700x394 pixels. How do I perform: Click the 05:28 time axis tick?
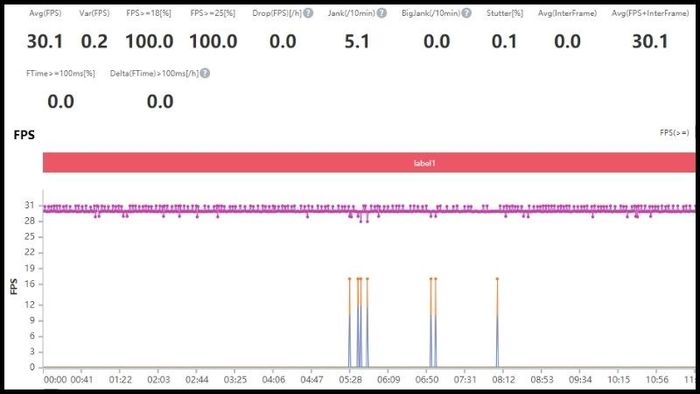[350, 379]
